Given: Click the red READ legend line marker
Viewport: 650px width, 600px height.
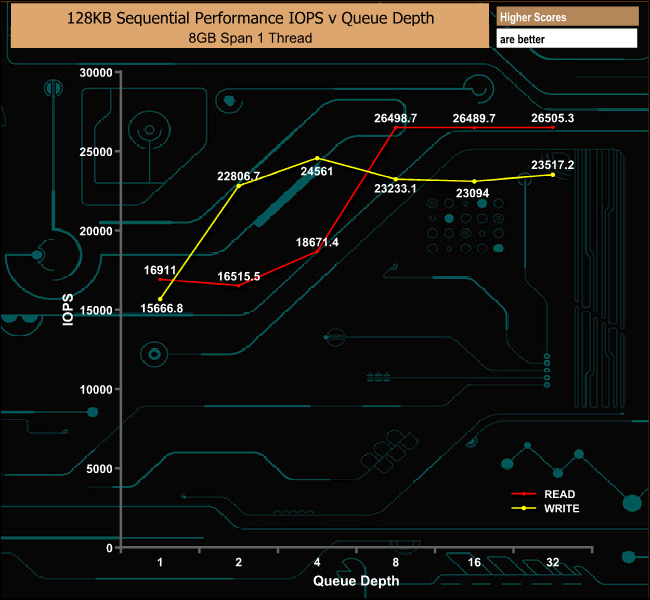Looking at the screenshot, I should coord(524,494).
